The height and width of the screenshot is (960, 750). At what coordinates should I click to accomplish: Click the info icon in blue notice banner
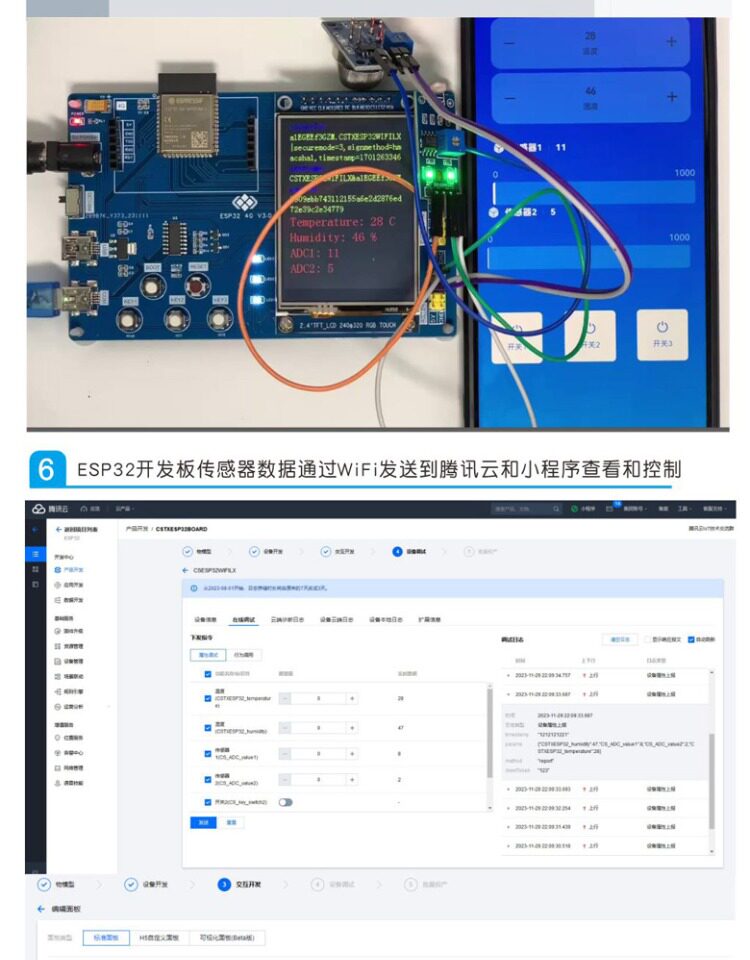pos(194,588)
